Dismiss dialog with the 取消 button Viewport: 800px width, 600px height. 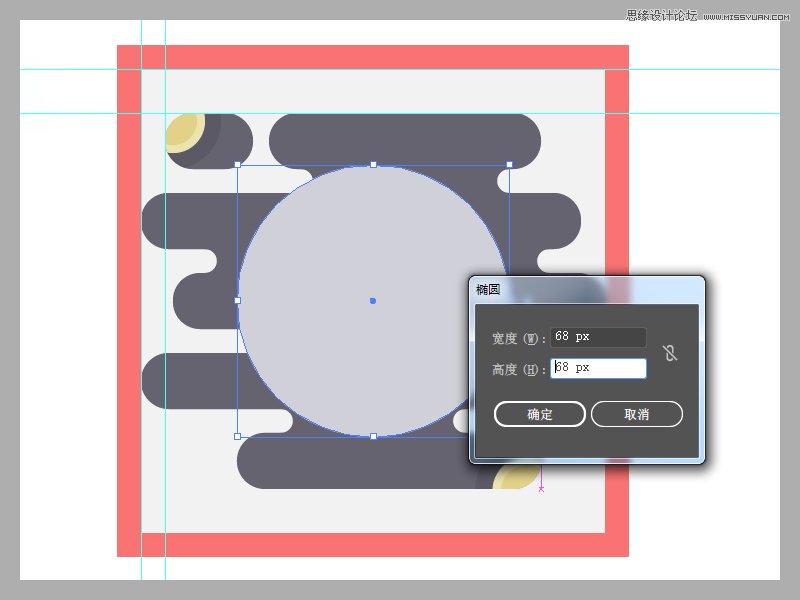[636, 414]
